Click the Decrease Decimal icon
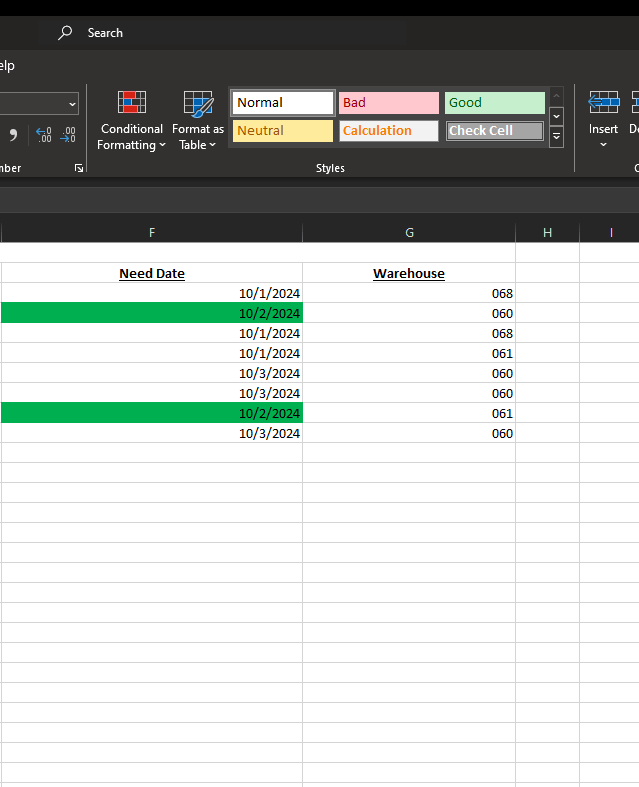The width and height of the screenshot is (639, 787). (x=68, y=135)
